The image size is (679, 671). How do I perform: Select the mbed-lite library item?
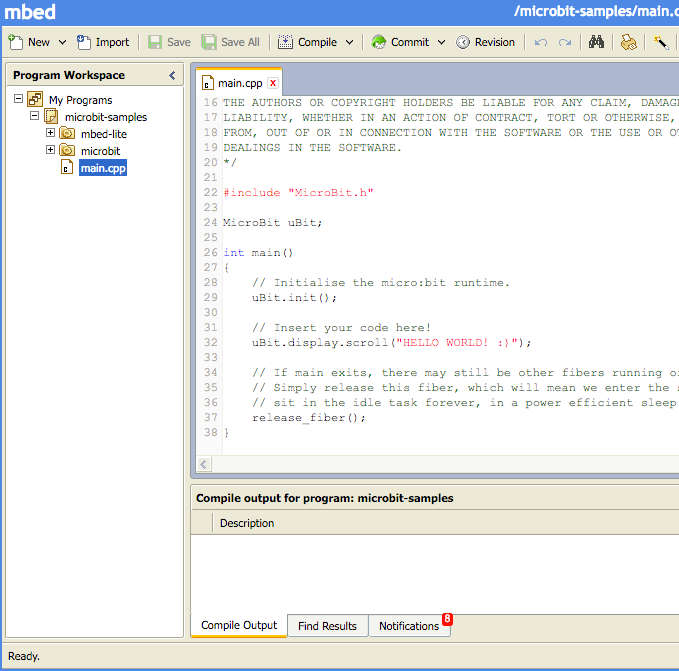click(104, 134)
